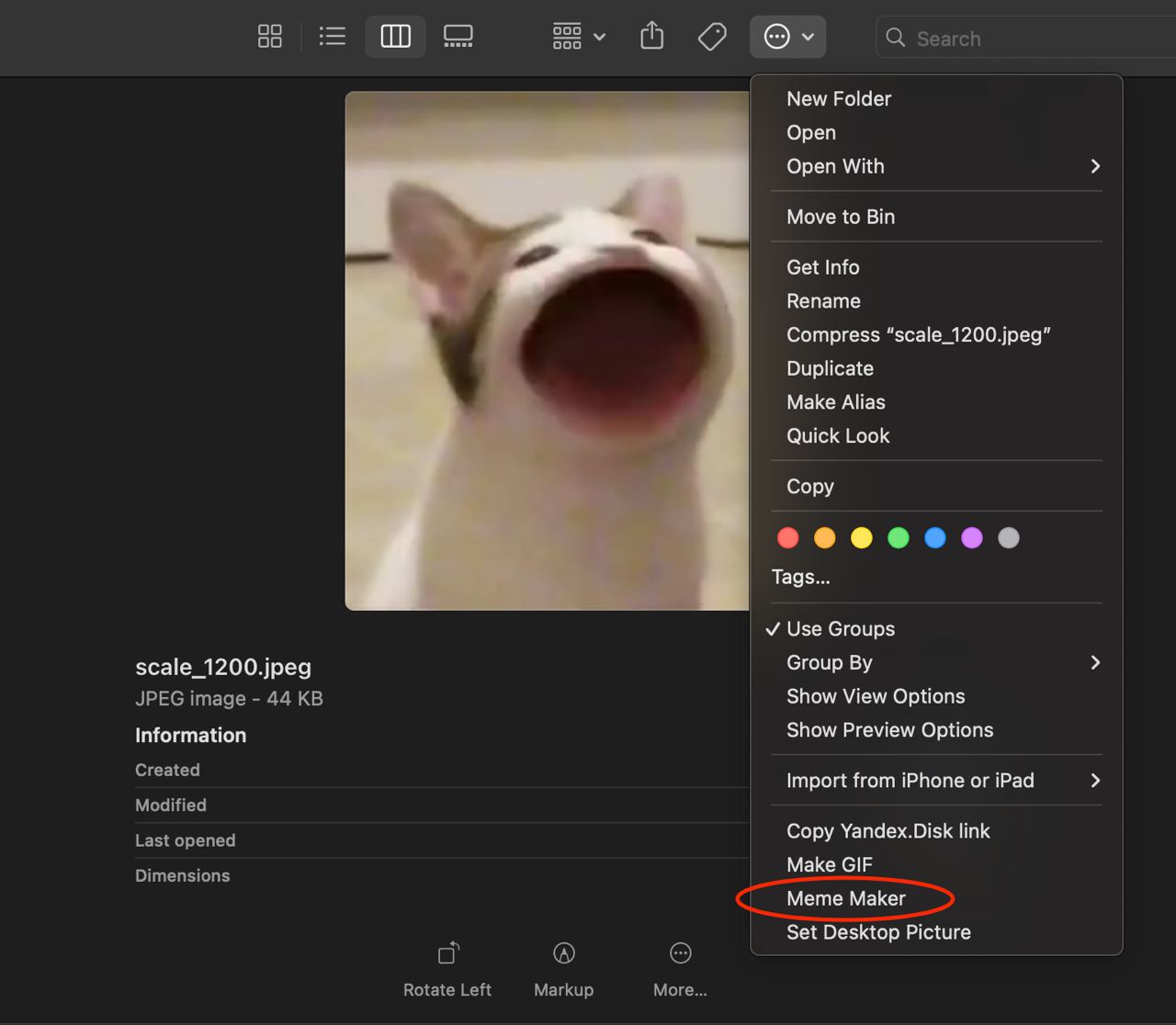The width and height of the screenshot is (1176, 1025).
Task: Click Move to Bin
Action: click(840, 217)
